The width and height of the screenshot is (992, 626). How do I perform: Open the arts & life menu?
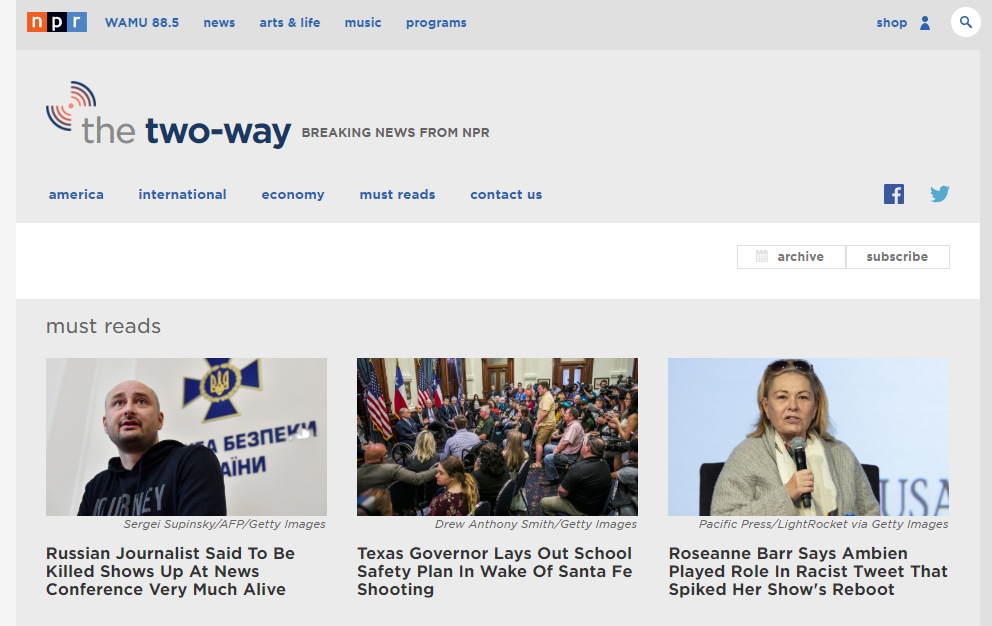click(290, 23)
